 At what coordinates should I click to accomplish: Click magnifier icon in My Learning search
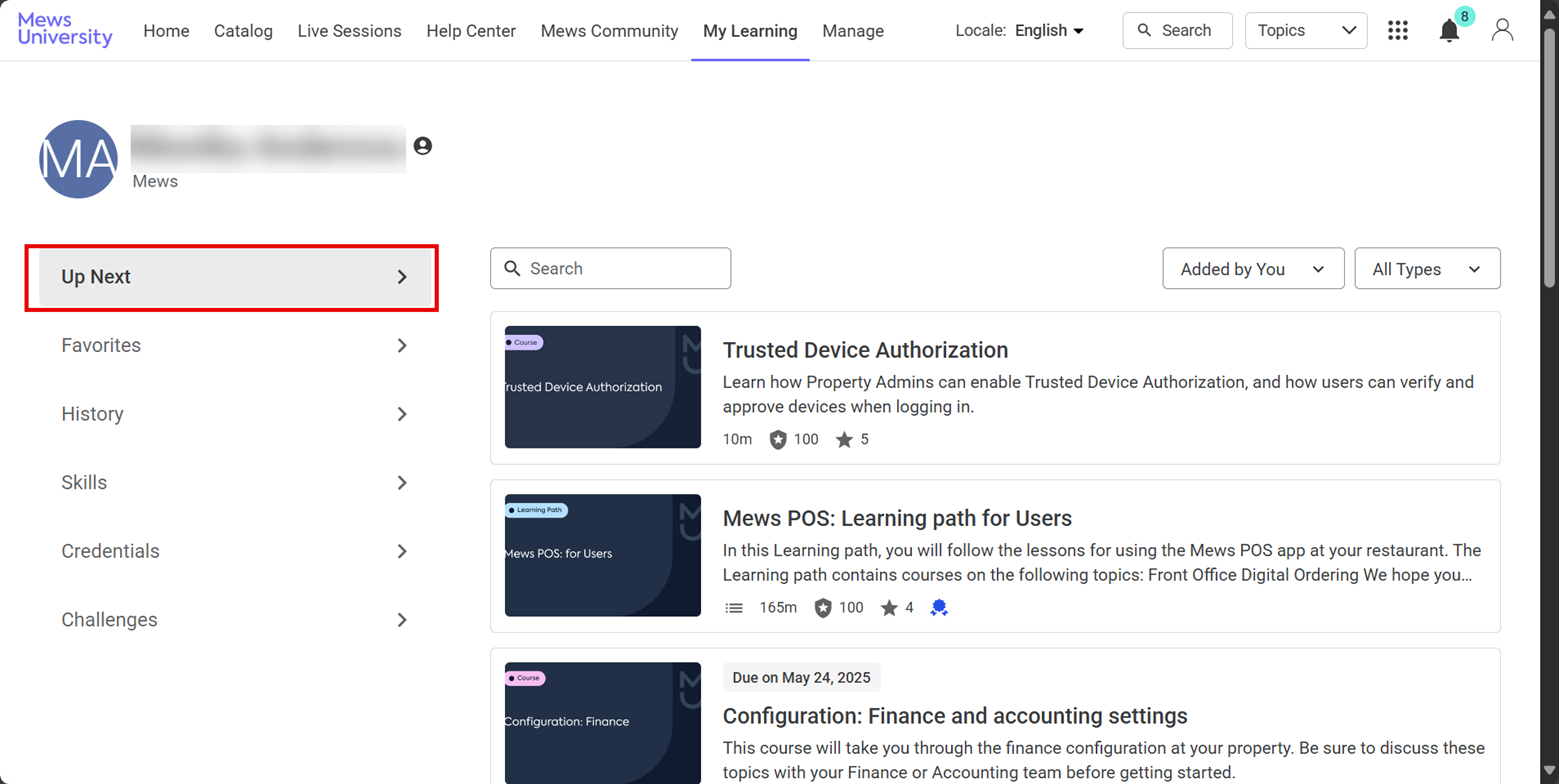[513, 268]
